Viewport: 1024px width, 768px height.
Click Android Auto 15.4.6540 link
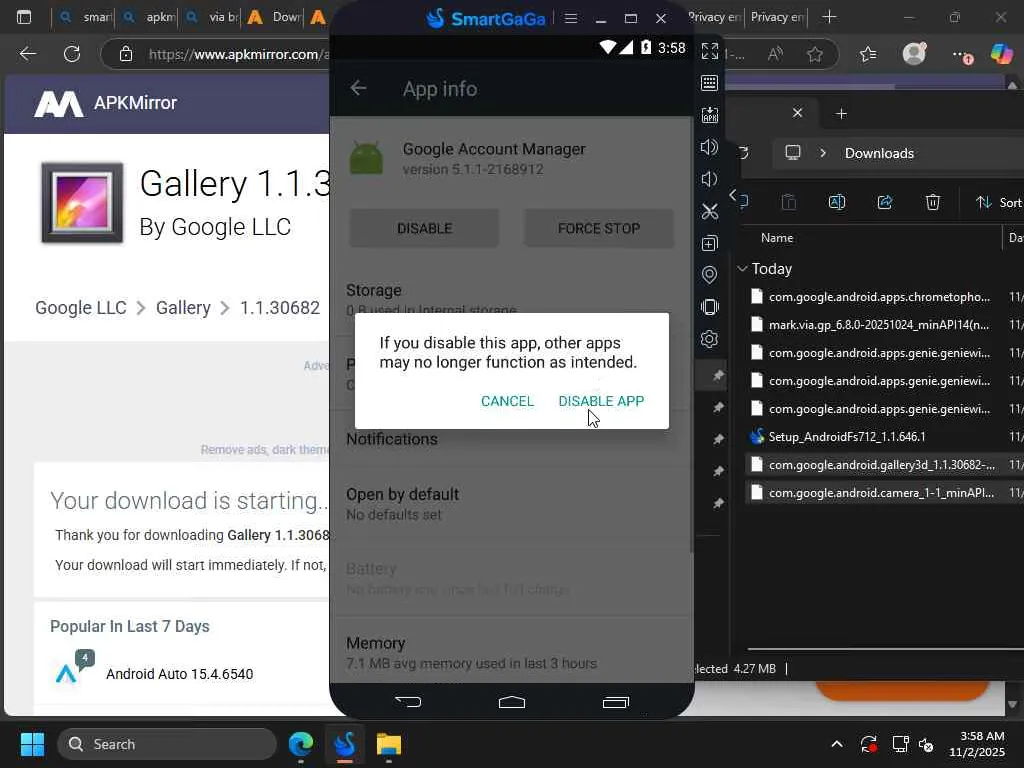180,674
